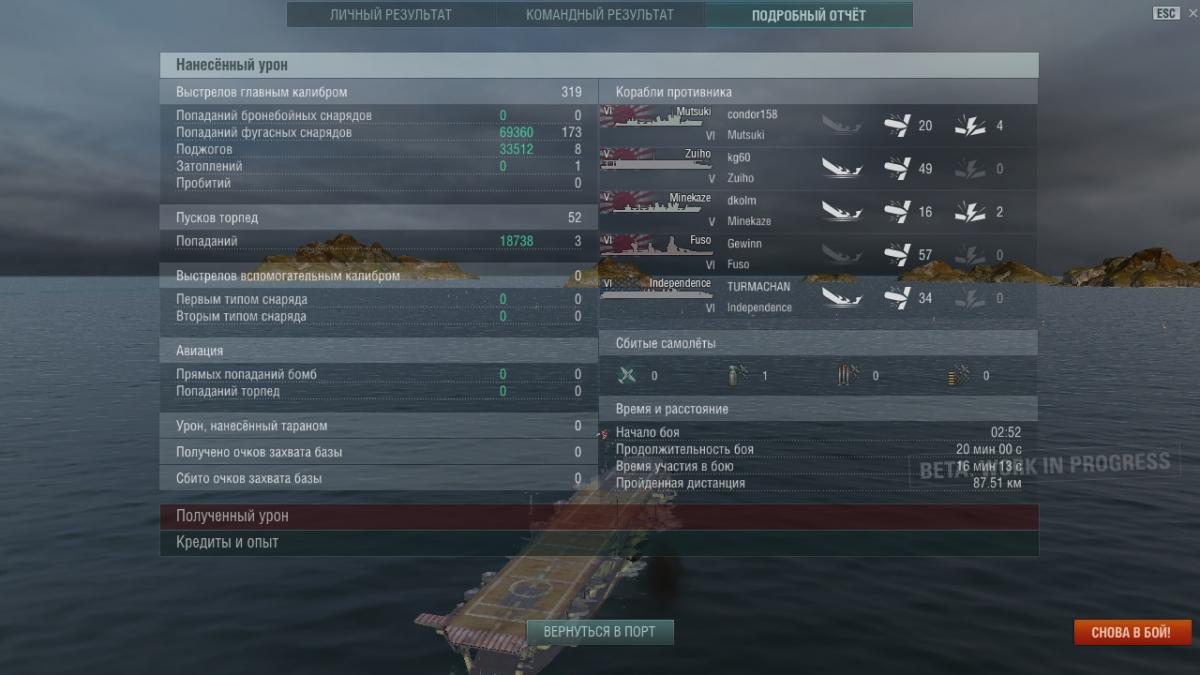The width and height of the screenshot is (1200, 675).
Task: Expand the Полученный урон section
Action: coord(599,516)
